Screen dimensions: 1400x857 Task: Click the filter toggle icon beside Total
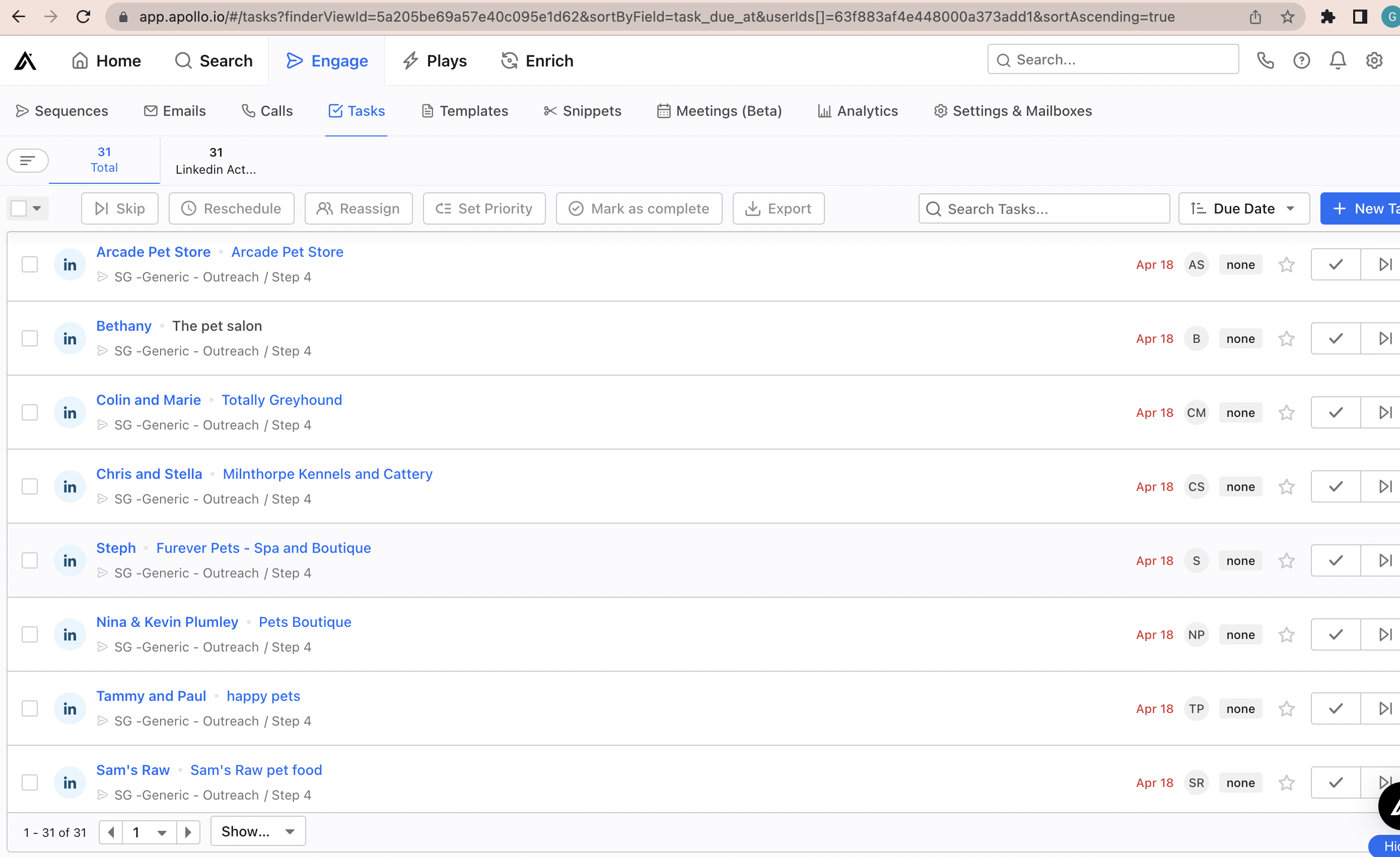27,161
